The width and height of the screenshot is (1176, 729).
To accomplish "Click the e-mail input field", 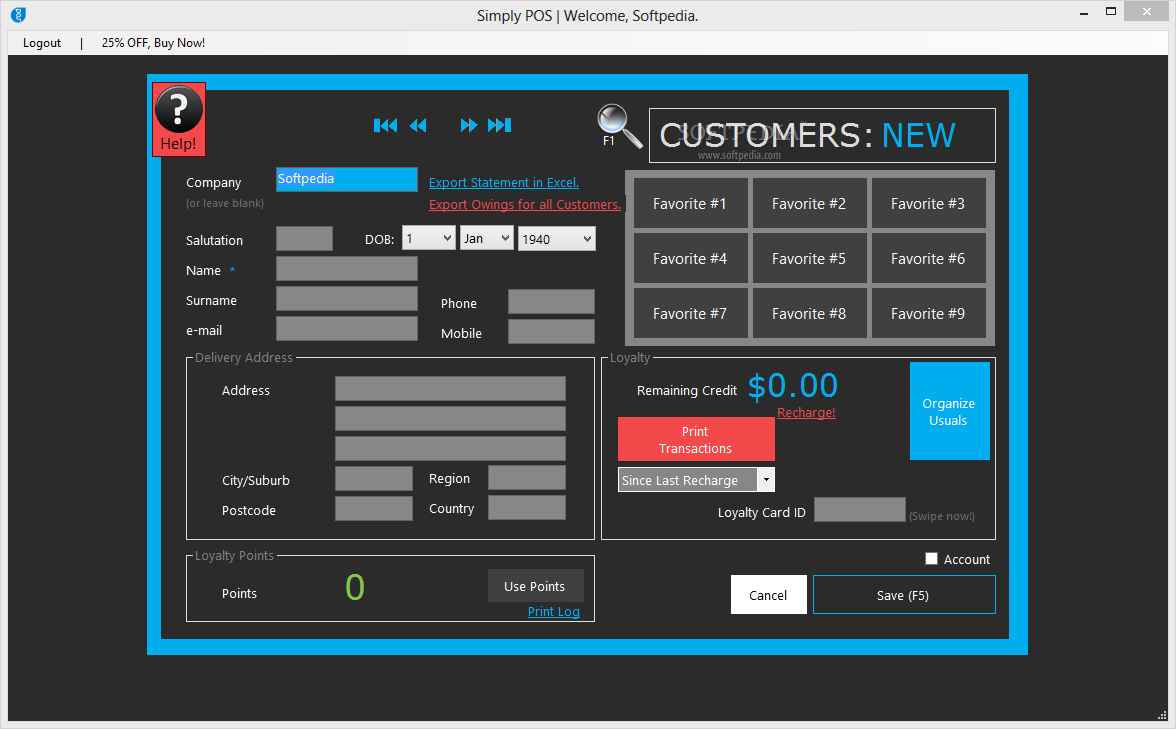I will coord(346,328).
